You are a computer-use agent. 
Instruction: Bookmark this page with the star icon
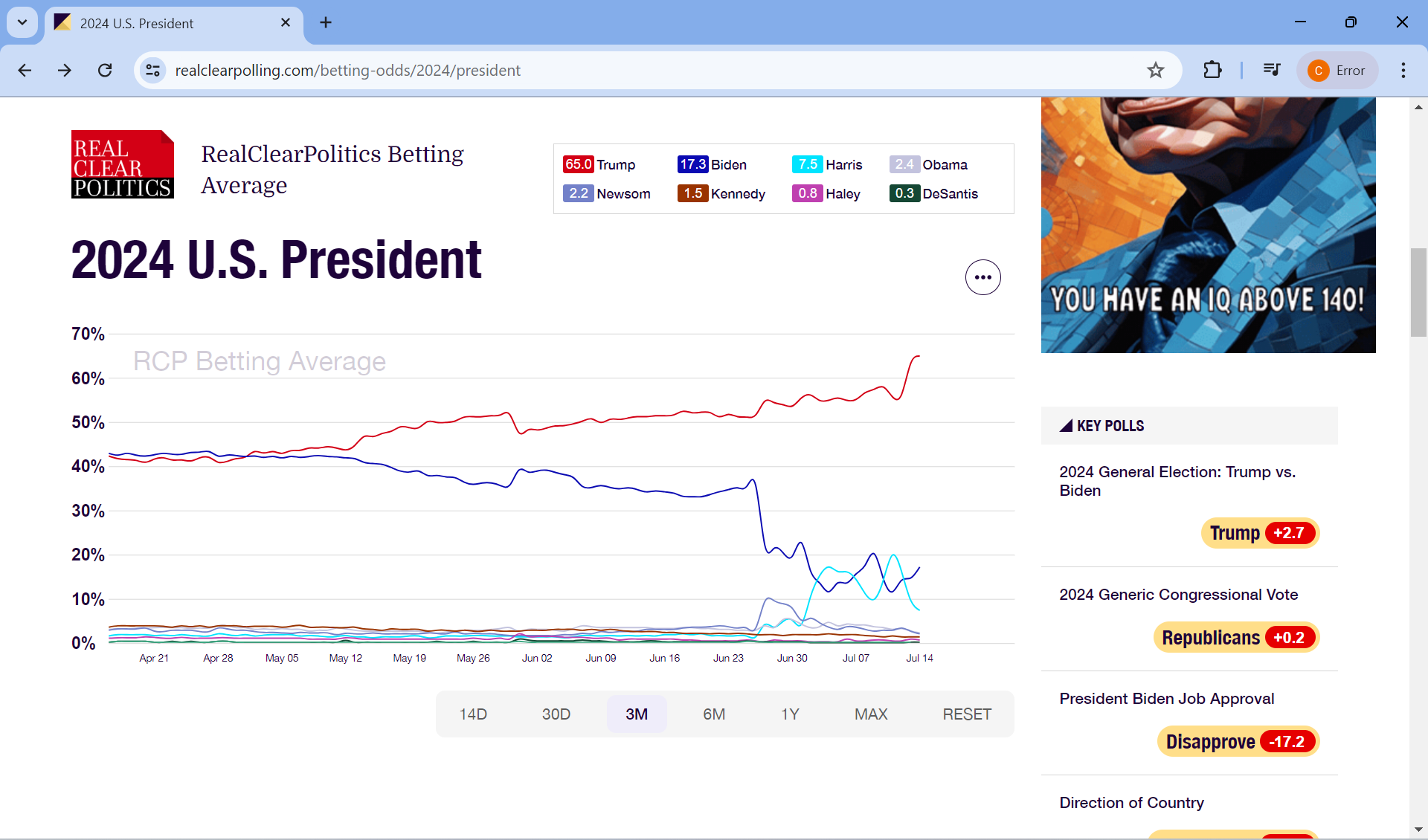click(1155, 71)
